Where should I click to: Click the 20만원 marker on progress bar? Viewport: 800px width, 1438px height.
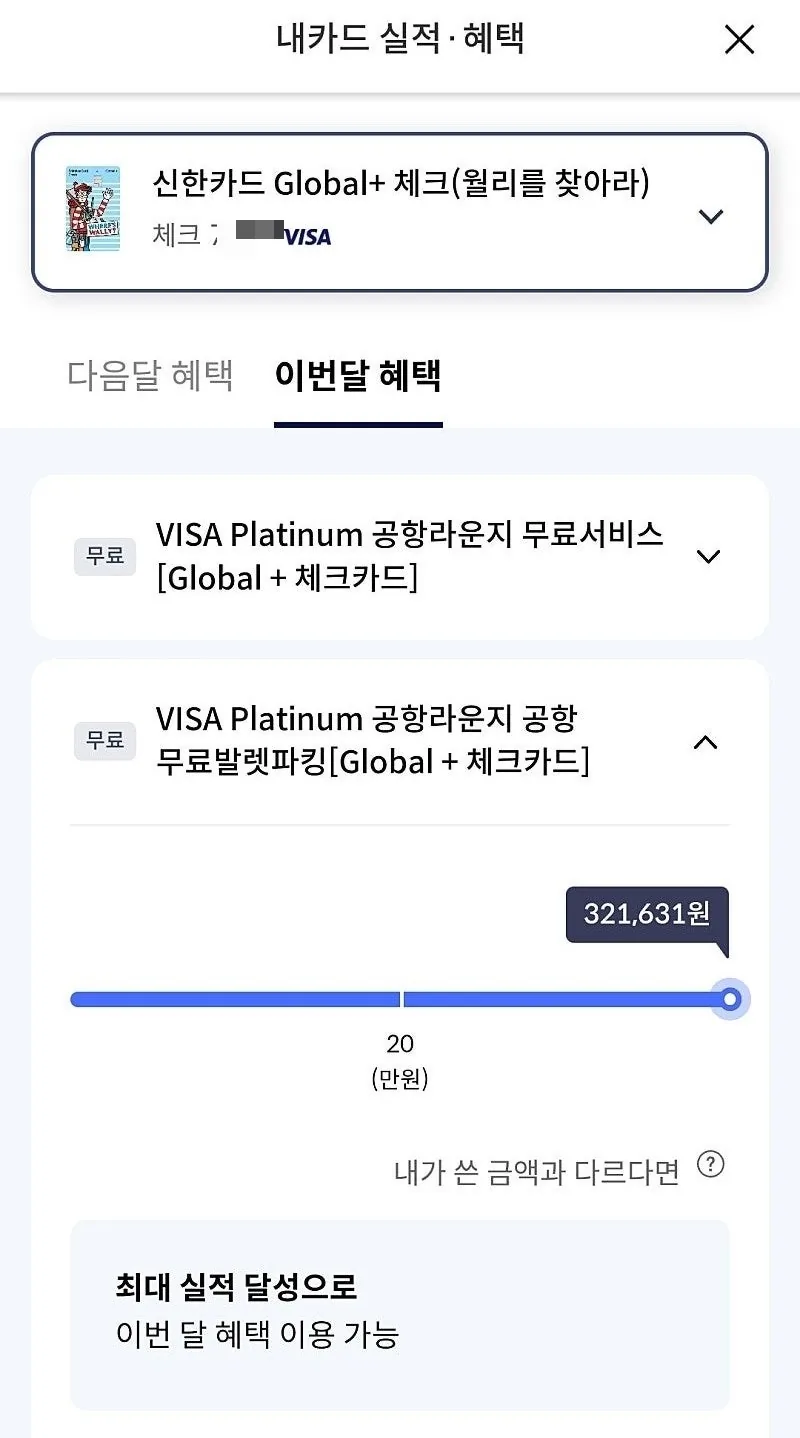400,1060
